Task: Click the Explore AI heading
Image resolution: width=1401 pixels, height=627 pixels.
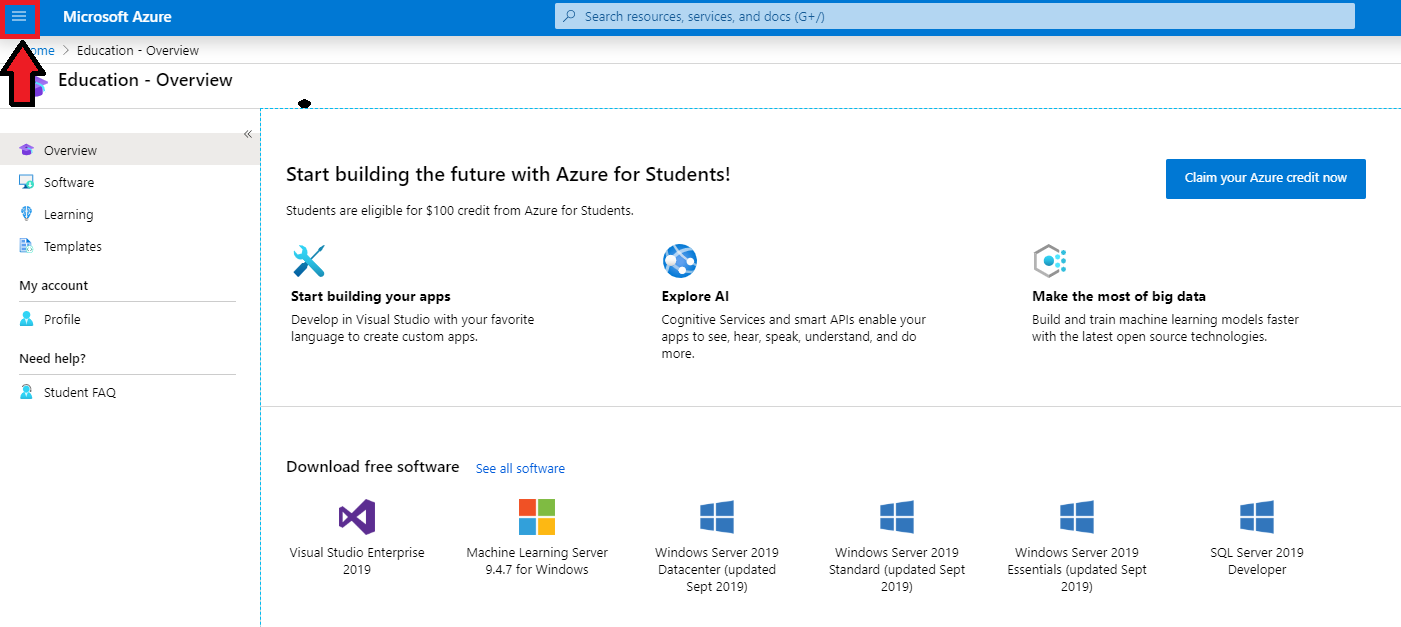Action: (x=695, y=296)
